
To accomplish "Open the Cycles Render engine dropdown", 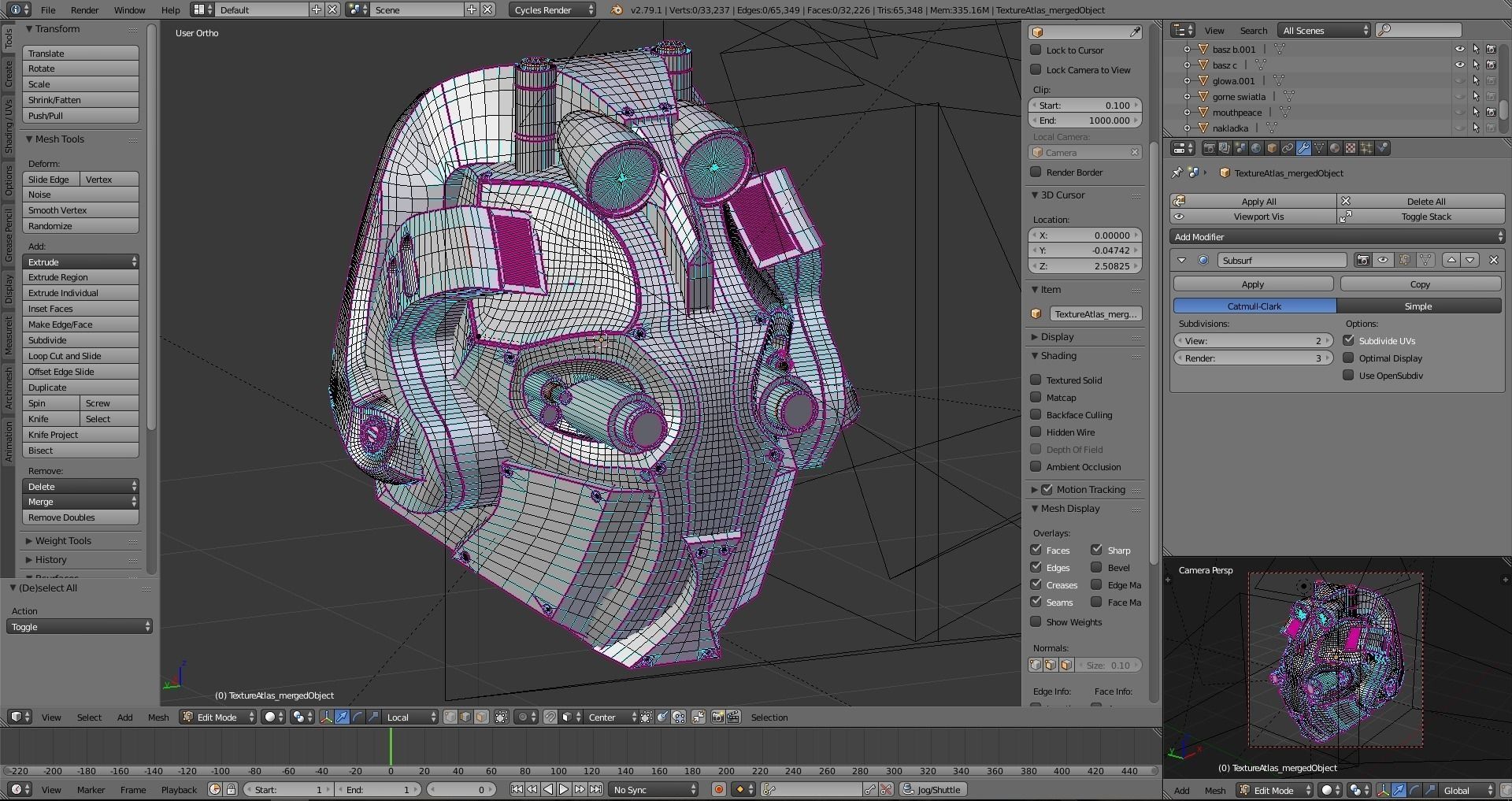I will (x=553, y=9).
